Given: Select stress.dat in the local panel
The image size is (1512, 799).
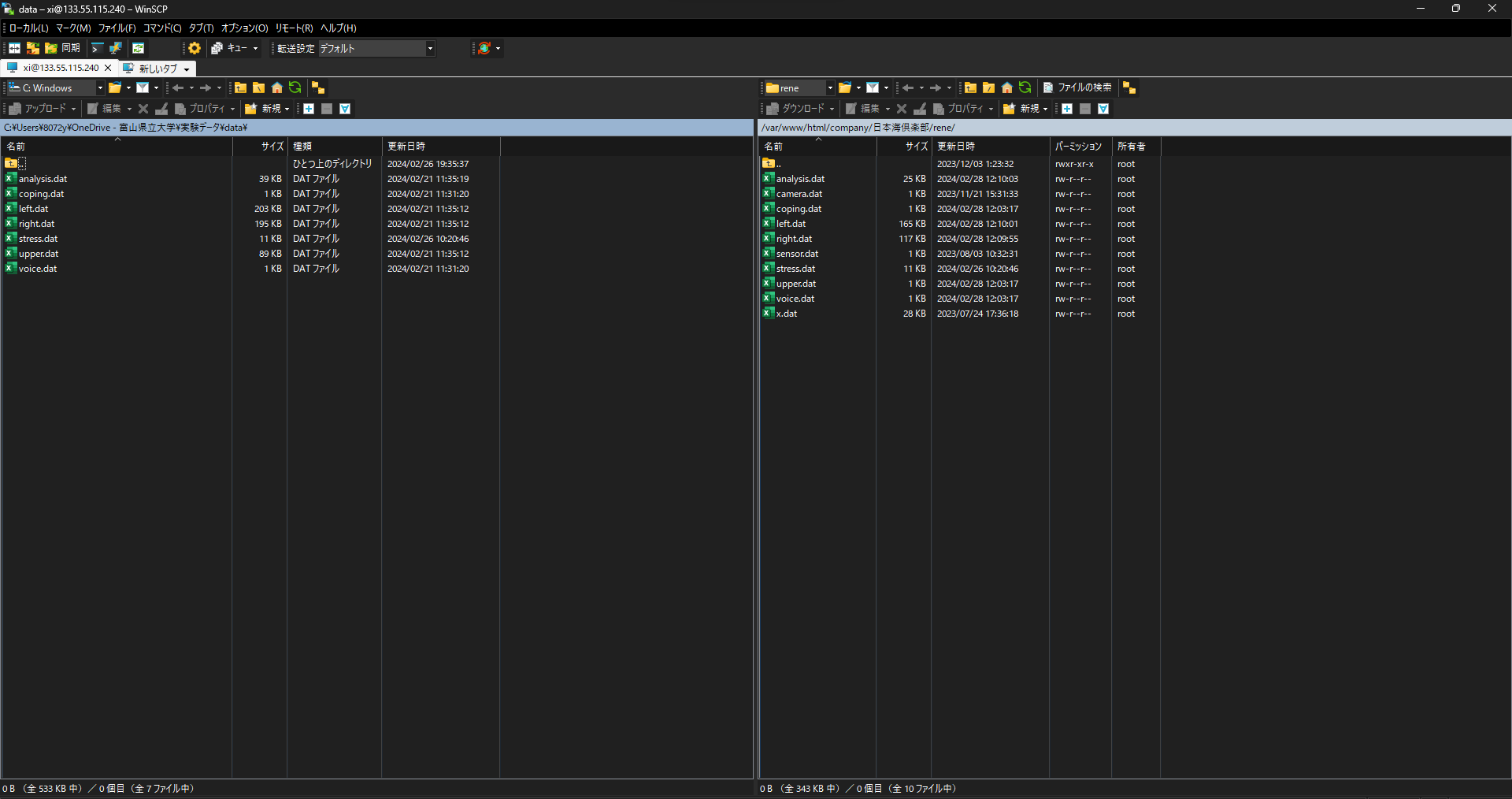Looking at the screenshot, I should click(38, 239).
